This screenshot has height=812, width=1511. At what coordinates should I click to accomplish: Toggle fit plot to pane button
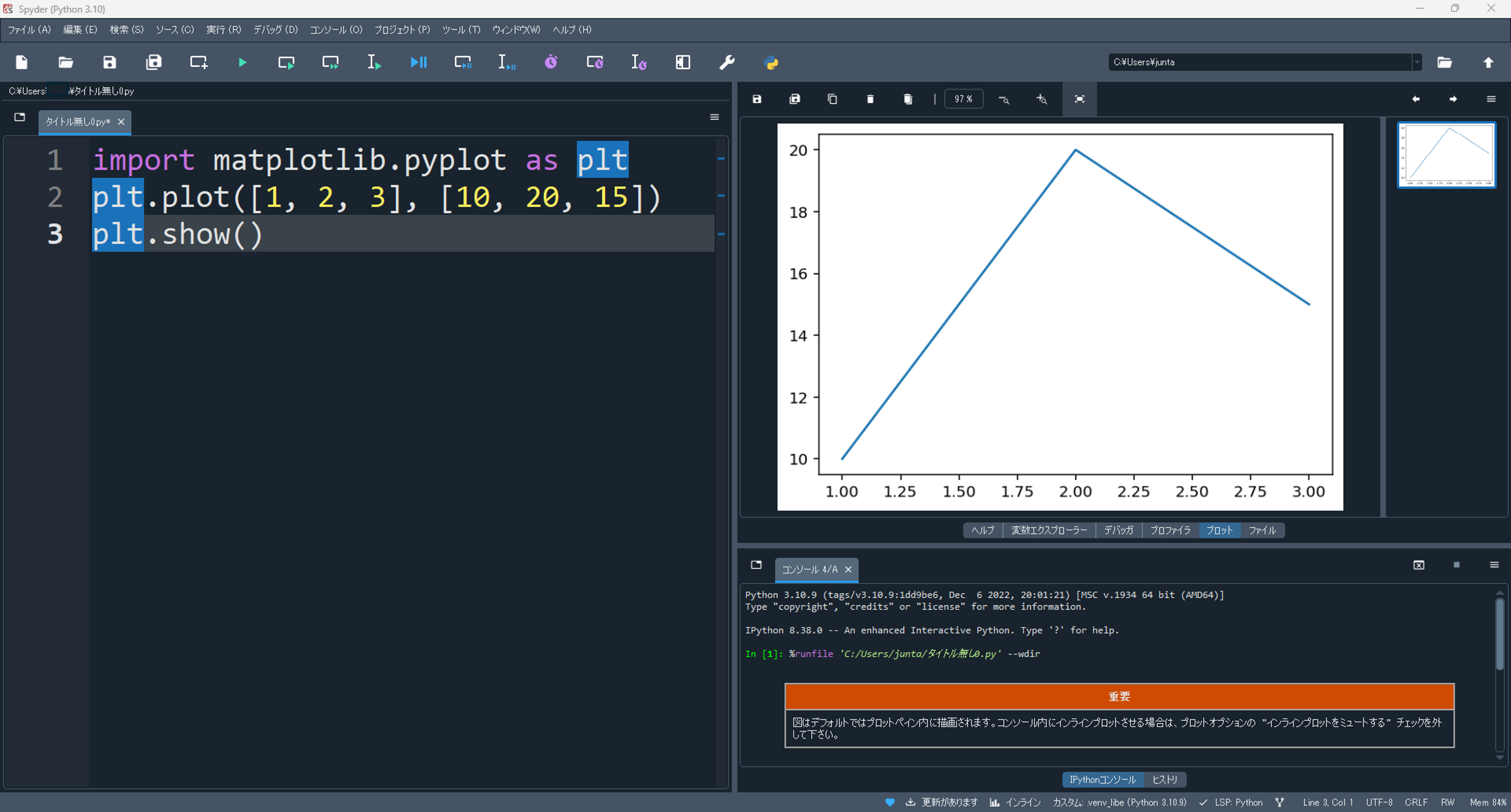pyautogui.click(x=1079, y=99)
